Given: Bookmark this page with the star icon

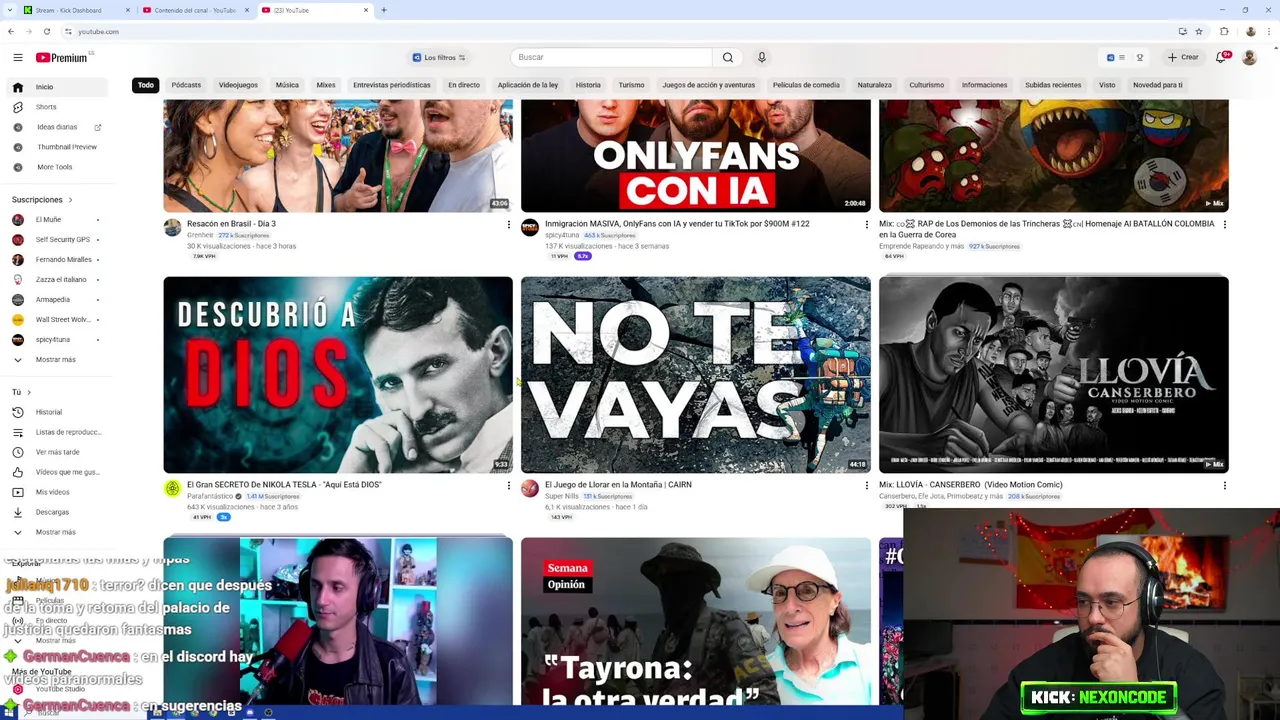Looking at the screenshot, I should click(x=1199, y=31).
